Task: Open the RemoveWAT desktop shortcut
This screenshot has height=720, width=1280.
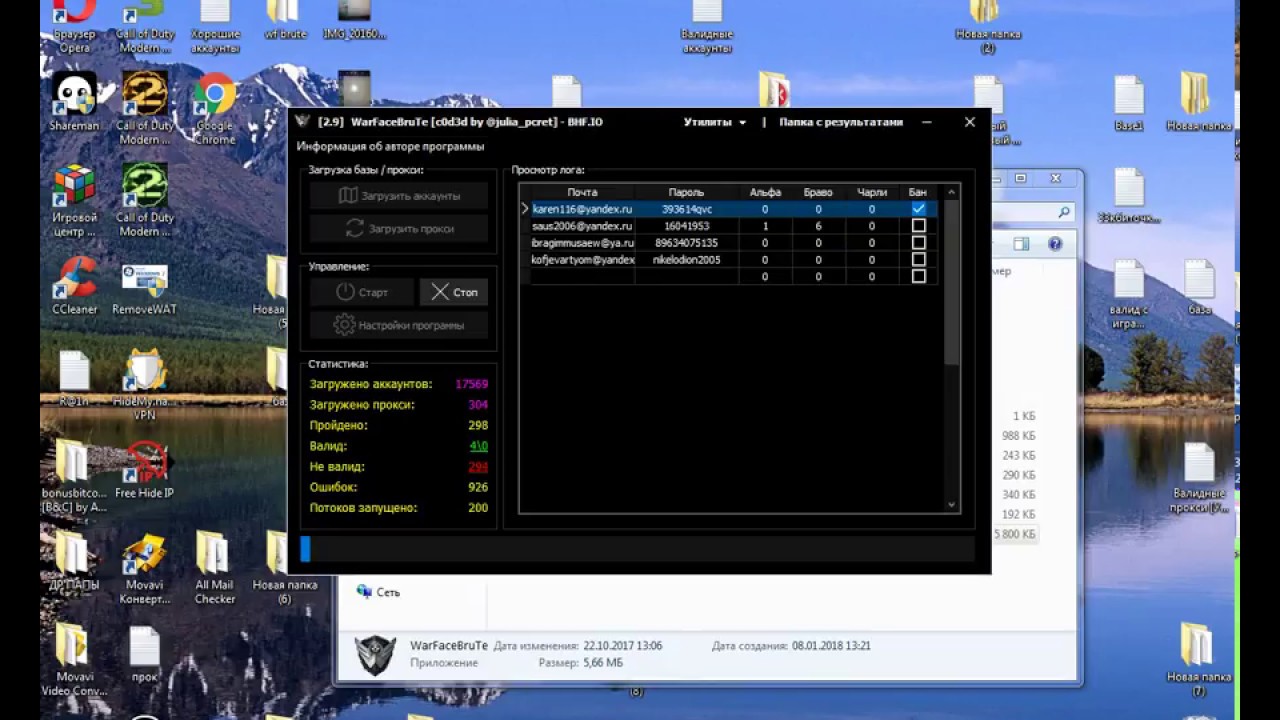Action: (x=145, y=290)
